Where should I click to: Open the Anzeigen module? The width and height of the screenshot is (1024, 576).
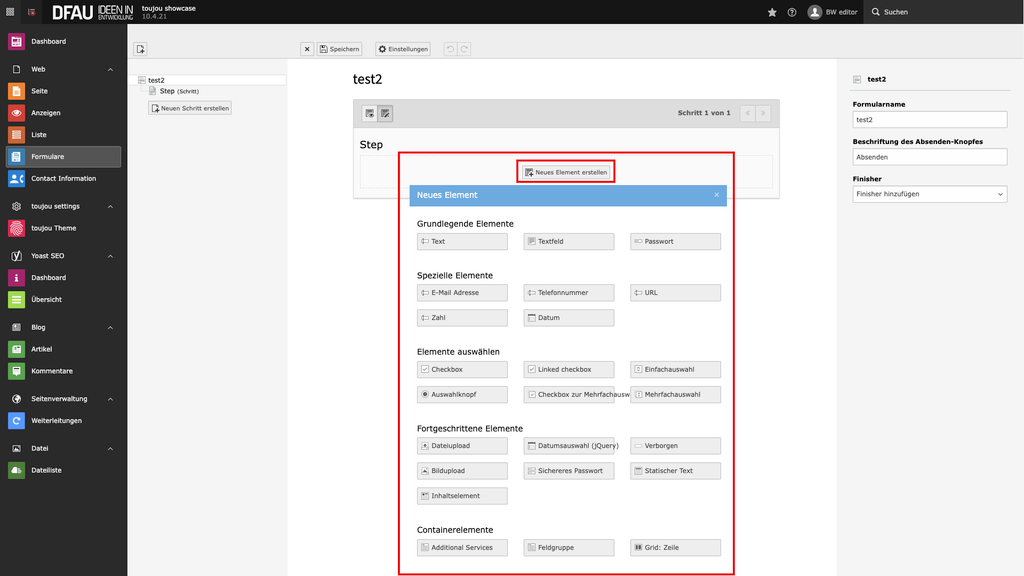tap(63, 113)
